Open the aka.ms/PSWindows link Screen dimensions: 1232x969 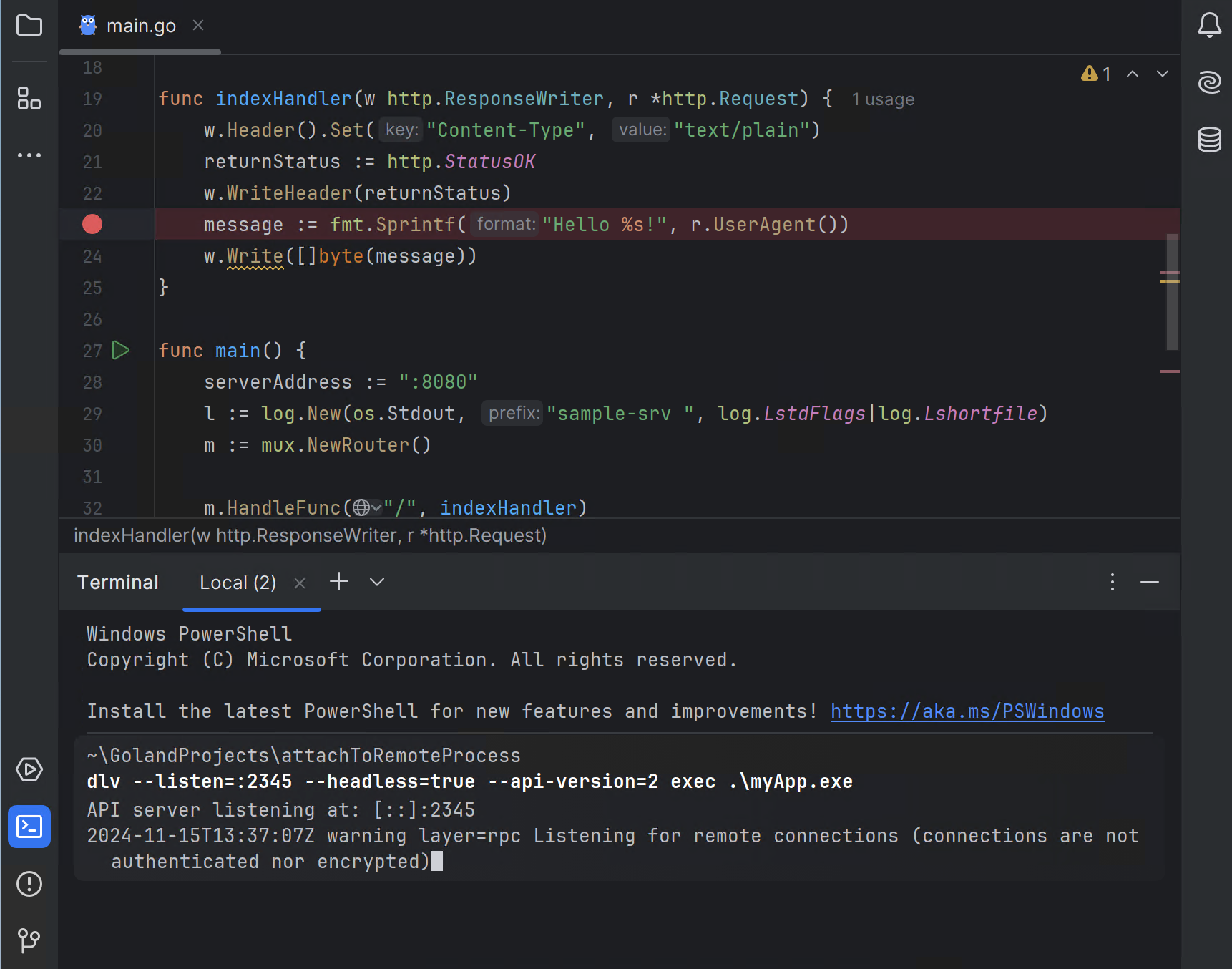[x=967, y=711]
